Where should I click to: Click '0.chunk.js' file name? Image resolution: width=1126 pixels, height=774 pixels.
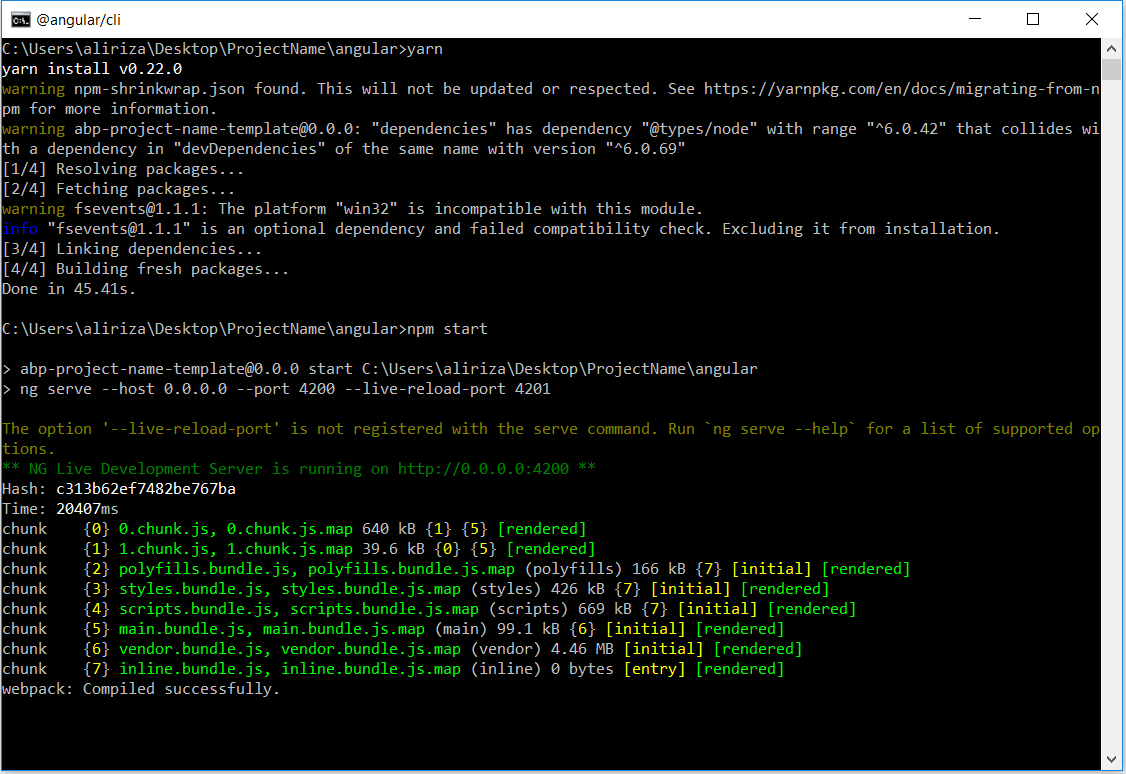tap(163, 529)
